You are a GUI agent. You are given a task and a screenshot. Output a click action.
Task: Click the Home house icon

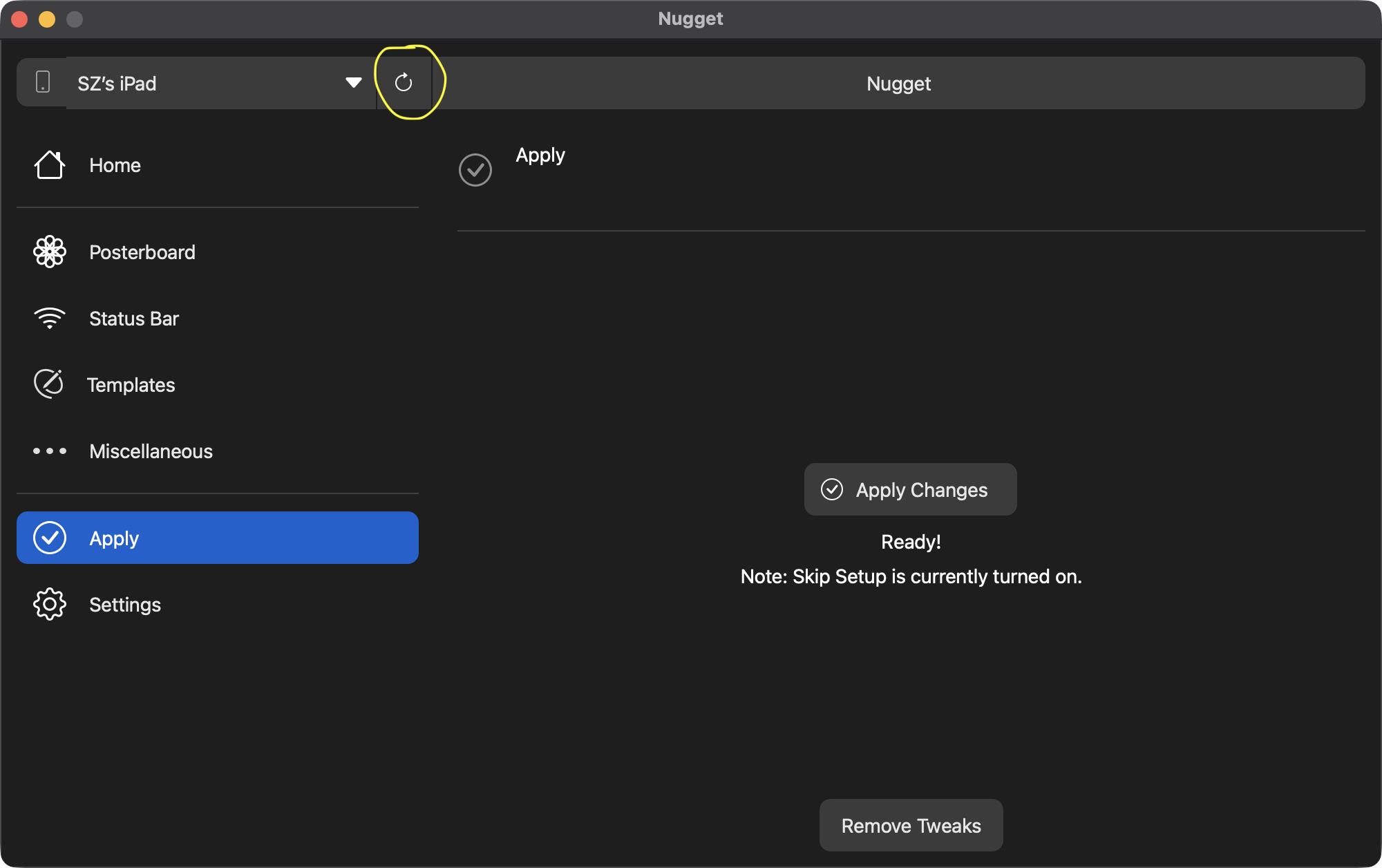point(50,165)
